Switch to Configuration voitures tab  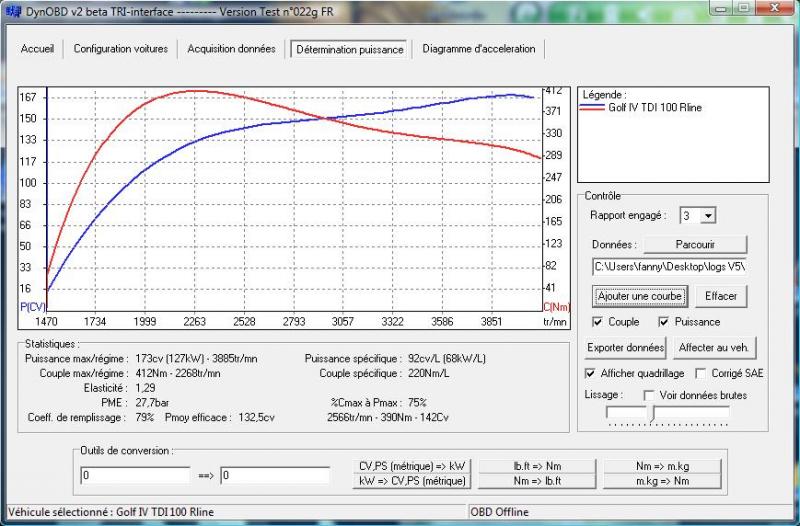click(120, 49)
